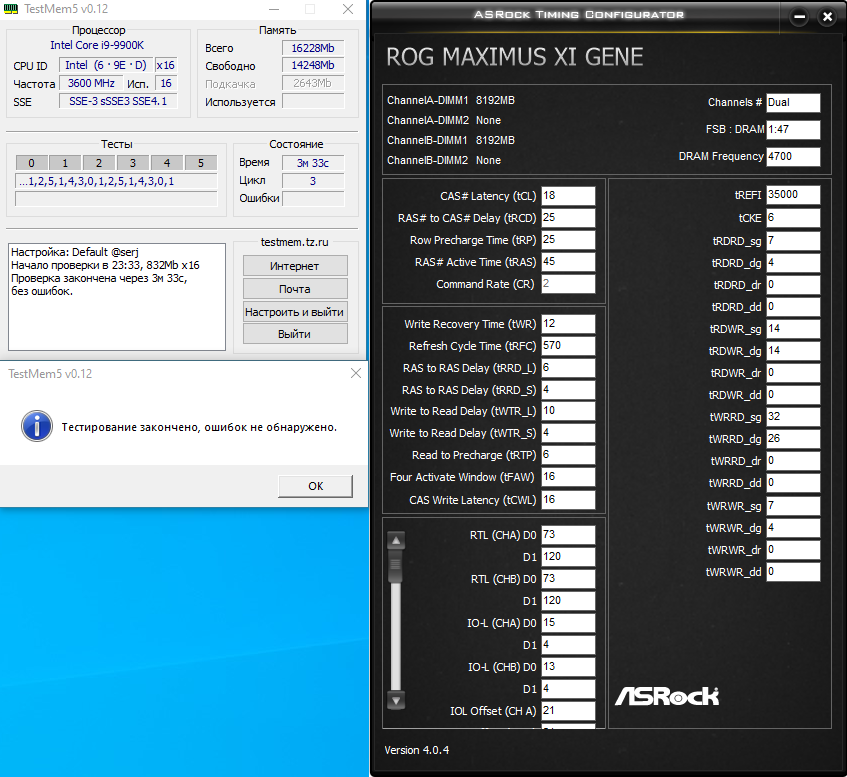Viewport: 847px width, 777px height.
Task: Click the Four Activate Window (tFAW) field
Action: point(568,477)
